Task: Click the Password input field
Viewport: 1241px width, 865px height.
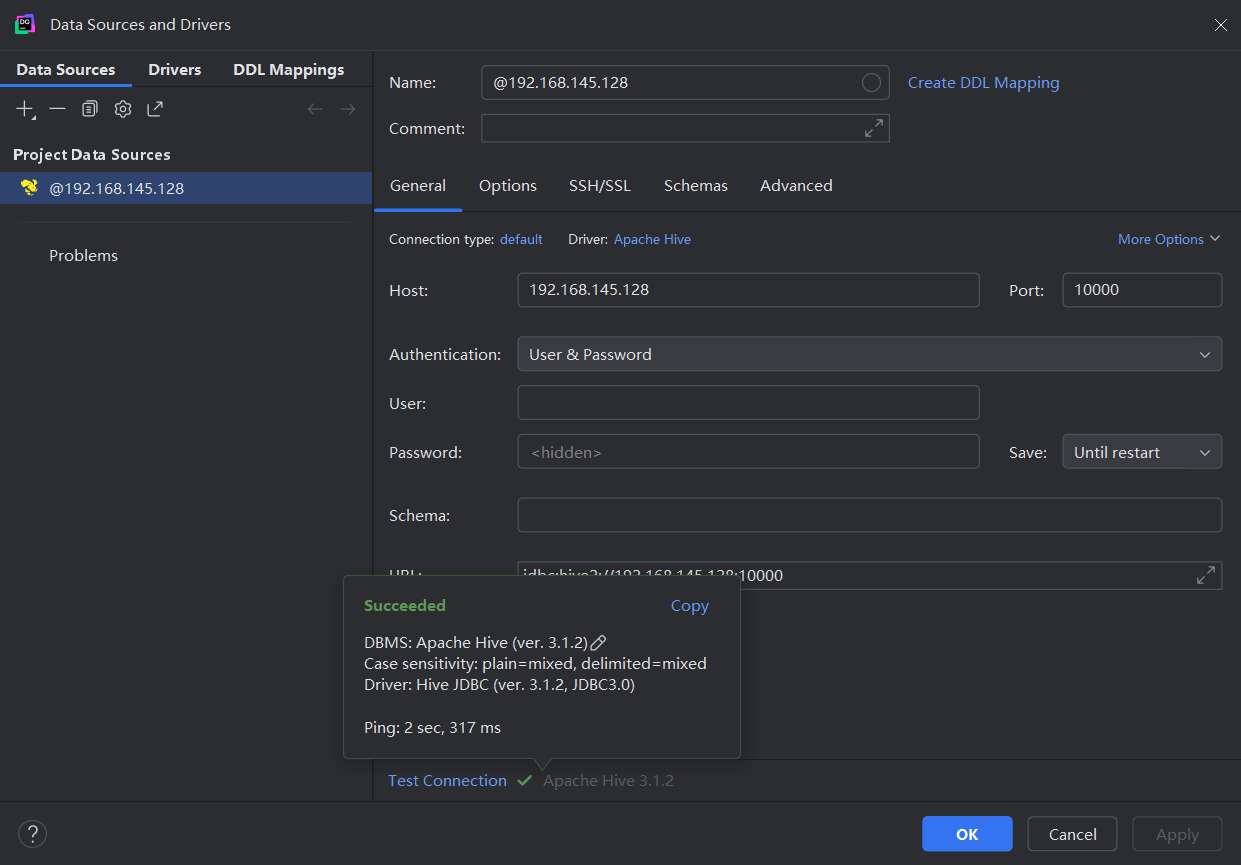Action: click(x=748, y=452)
